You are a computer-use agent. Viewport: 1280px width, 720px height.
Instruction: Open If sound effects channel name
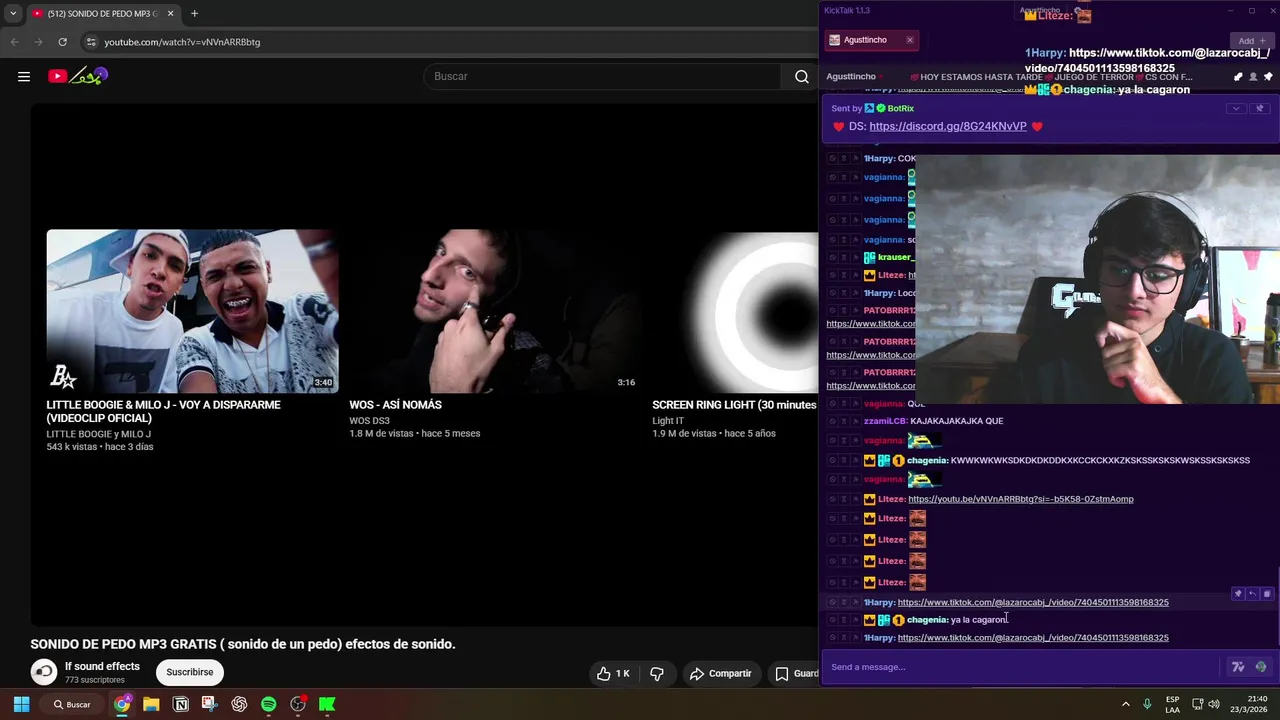click(x=102, y=666)
